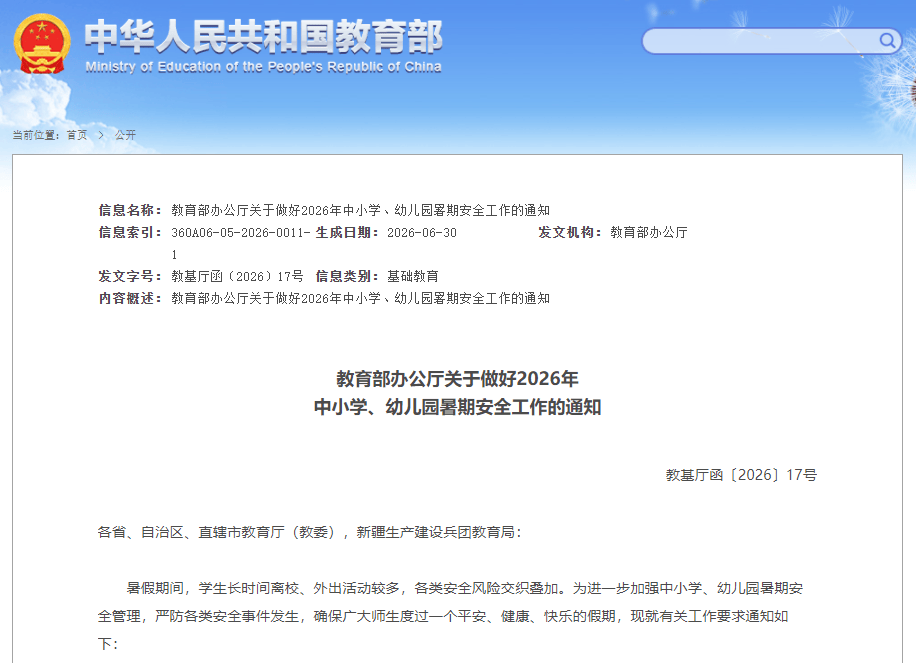Viewport: 916px width, 663px height.
Task: Click the Ministry of Education English subtitle
Action: pos(263,67)
